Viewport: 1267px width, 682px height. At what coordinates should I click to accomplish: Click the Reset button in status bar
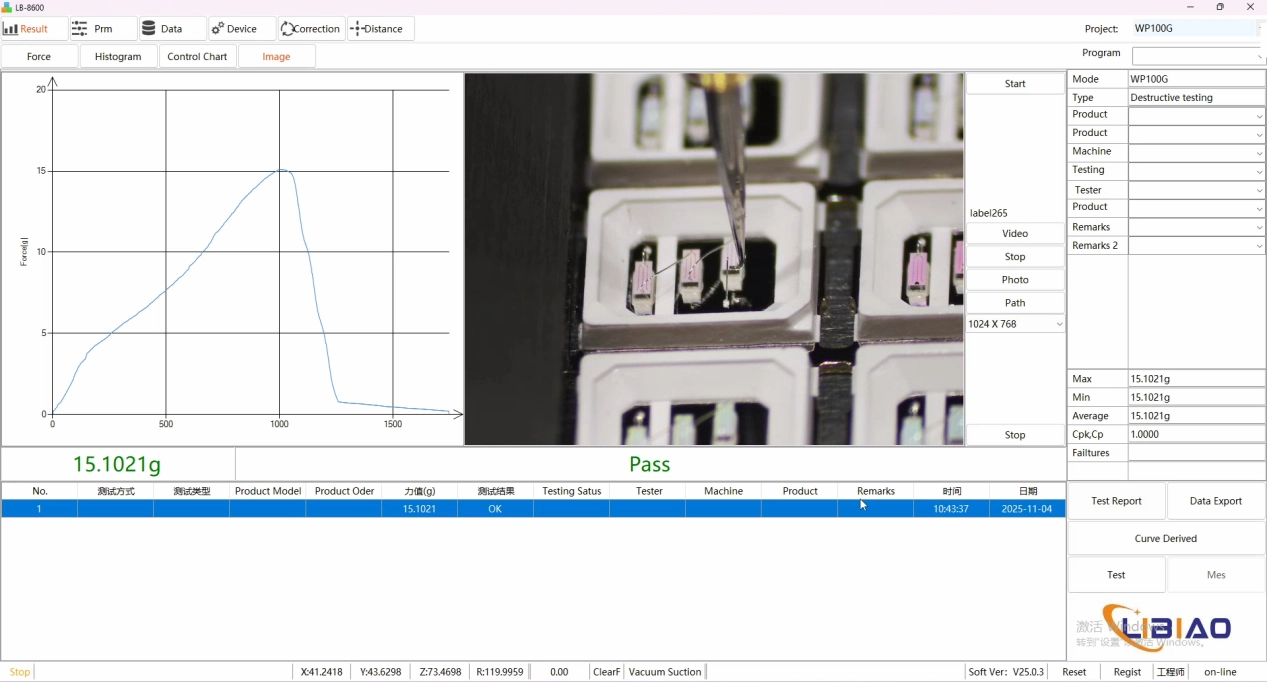(1074, 672)
